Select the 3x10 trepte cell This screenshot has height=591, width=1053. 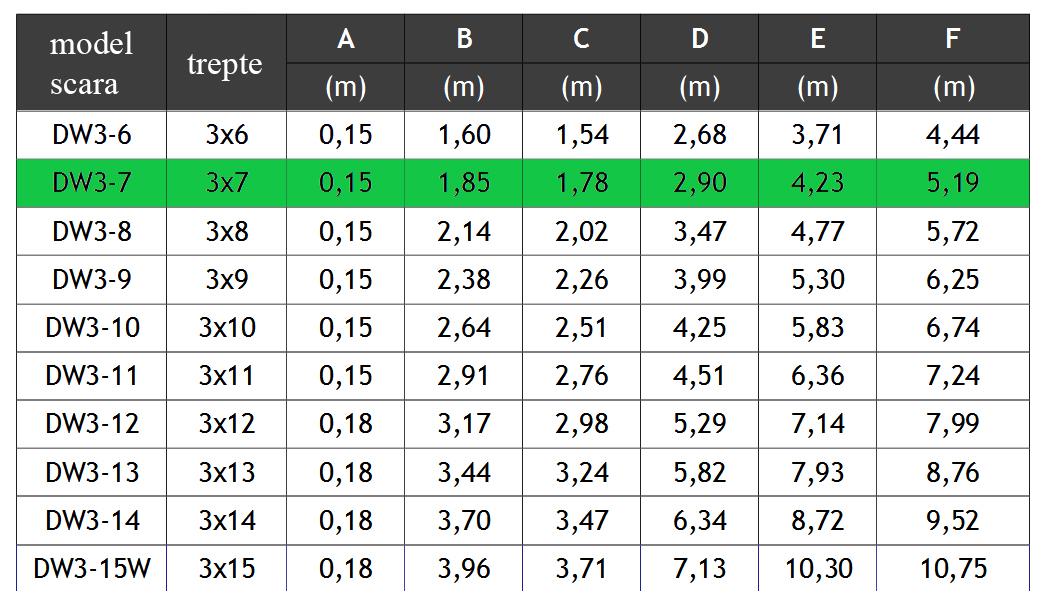[x=226, y=328]
